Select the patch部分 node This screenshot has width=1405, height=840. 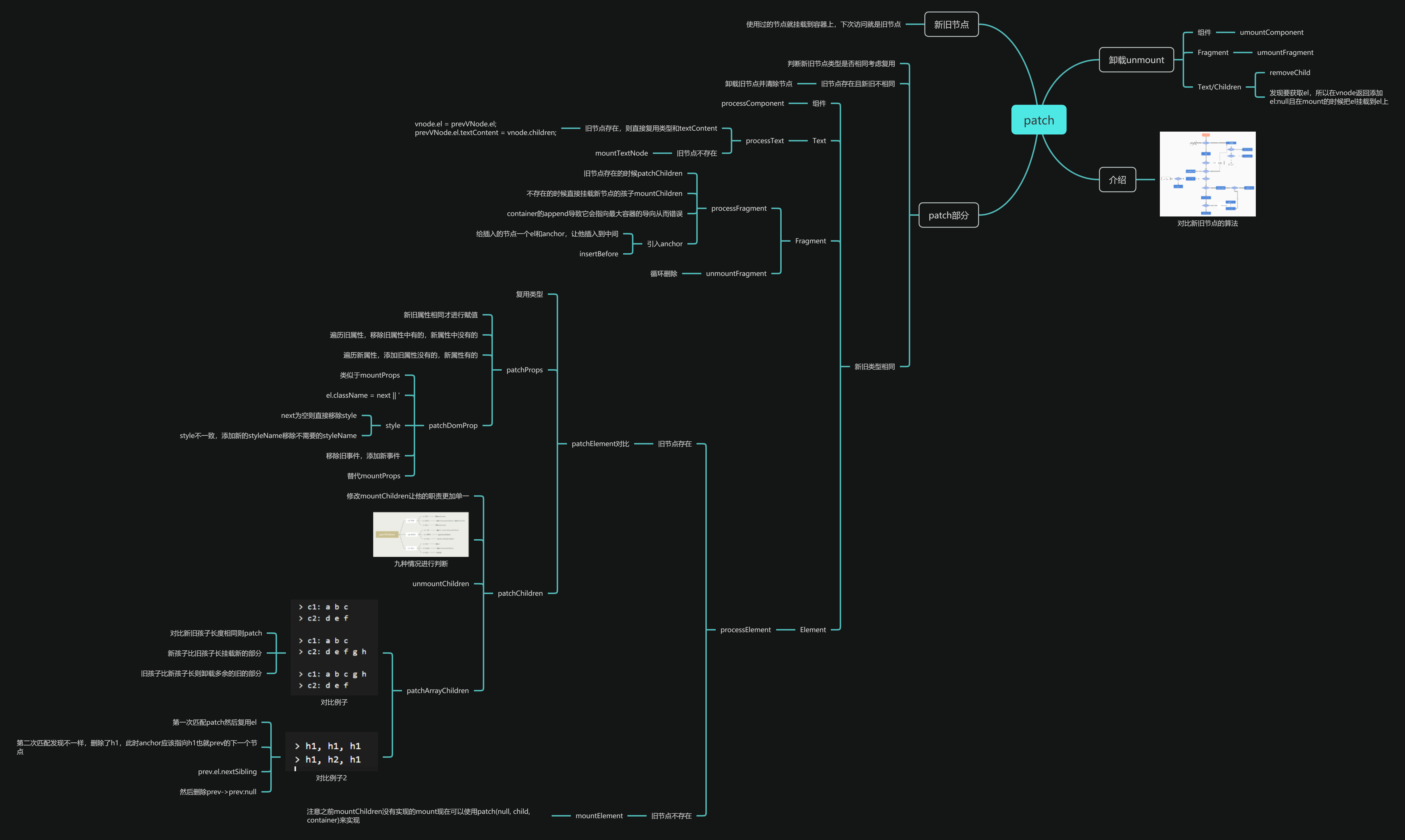coord(949,215)
